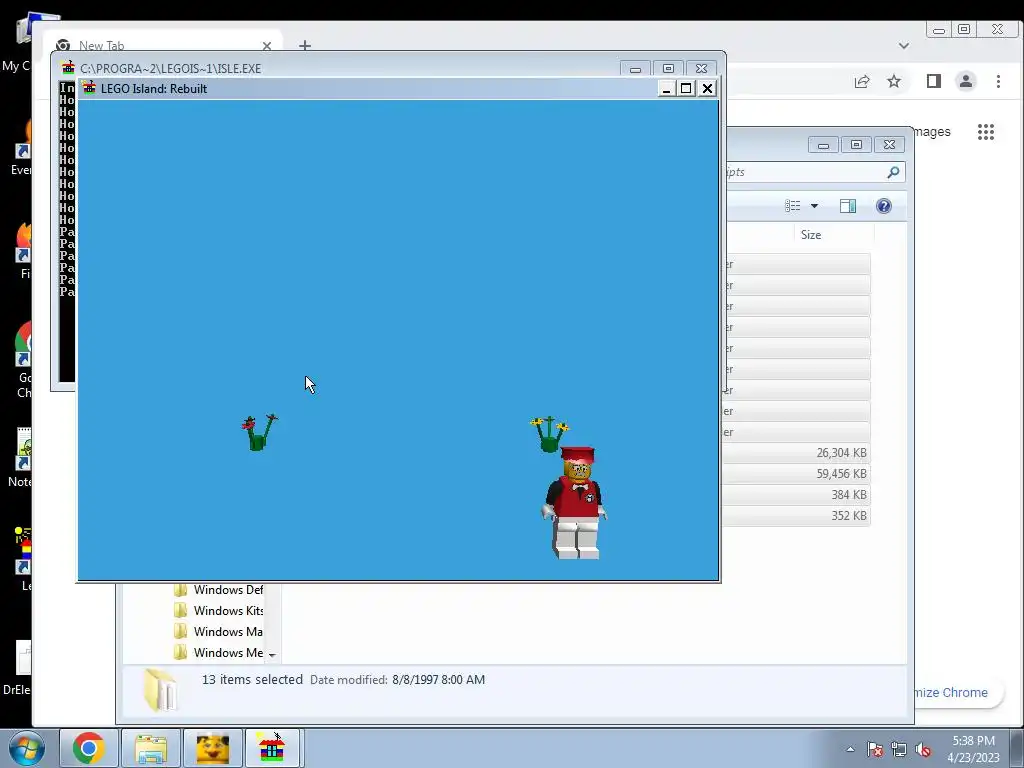Toggle the Chrome side panel
The height and width of the screenshot is (768, 1024).
[934, 81]
